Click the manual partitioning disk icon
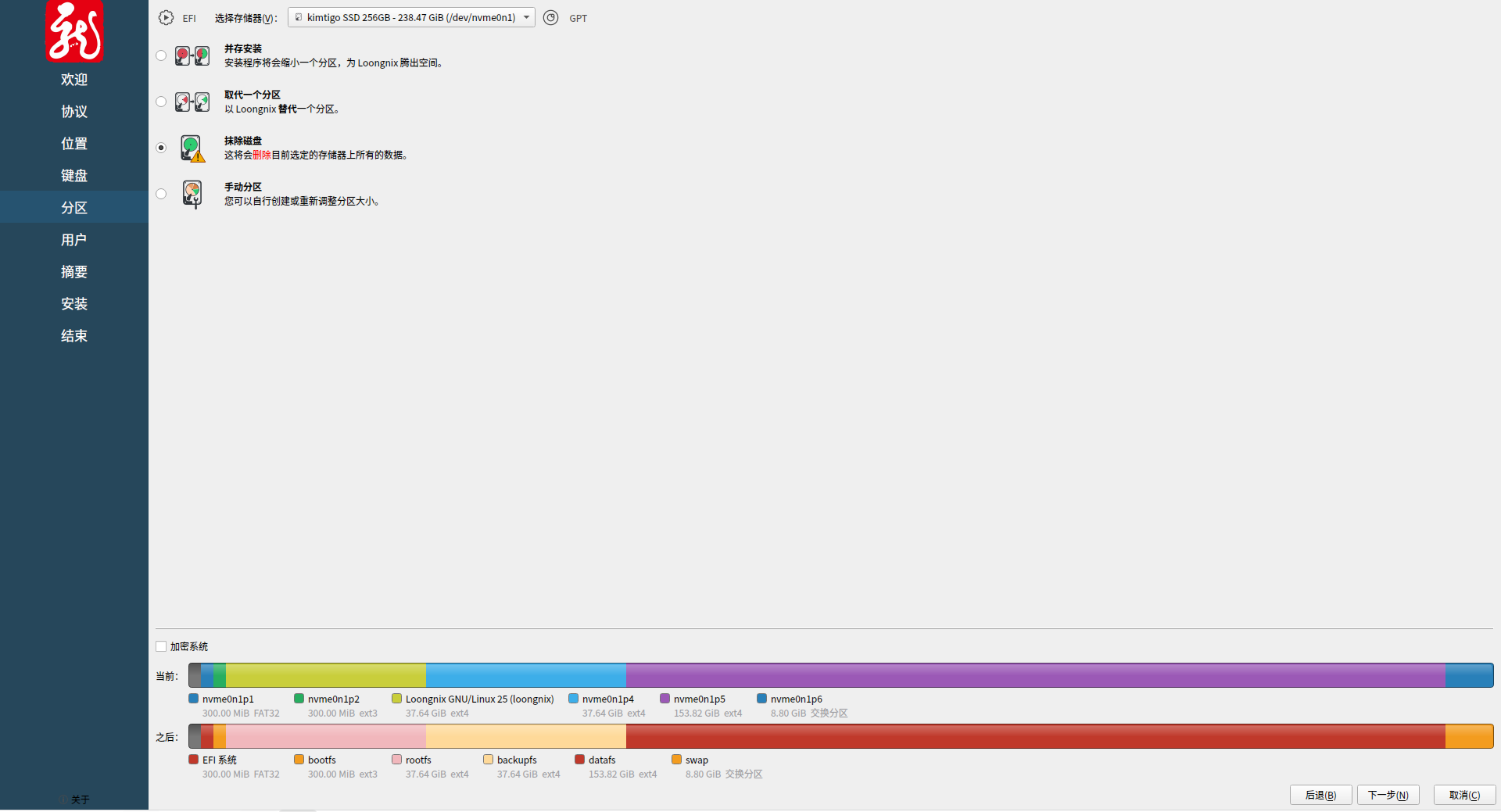 (192, 194)
